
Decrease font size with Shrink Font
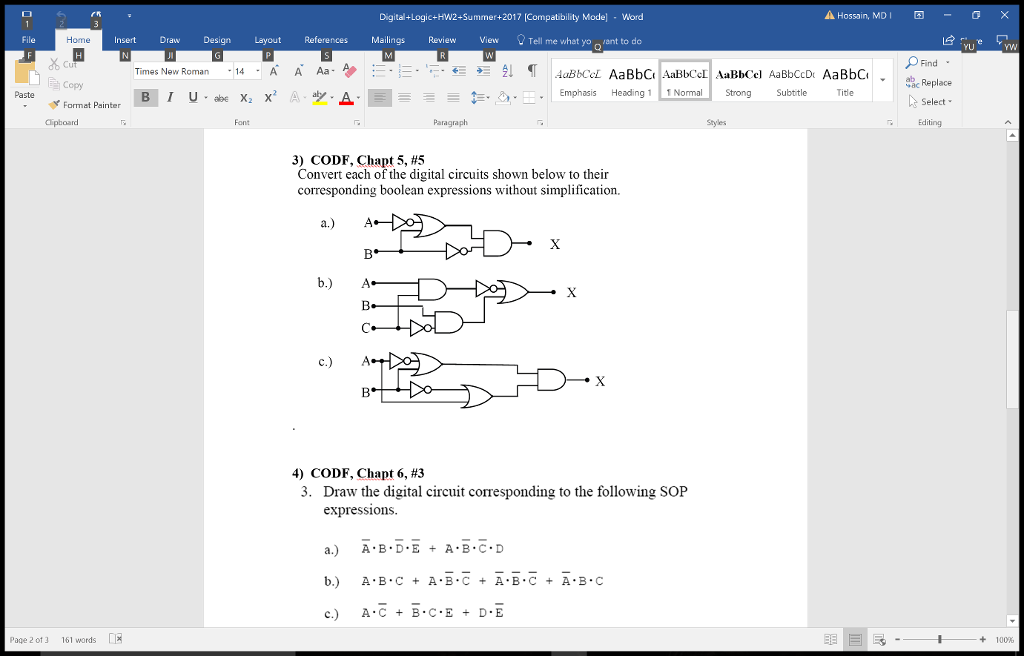[x=298, y=71]
